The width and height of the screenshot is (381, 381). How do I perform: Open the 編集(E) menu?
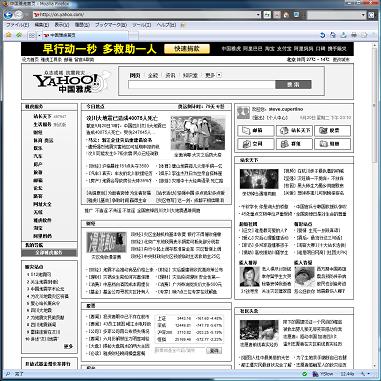42,25
